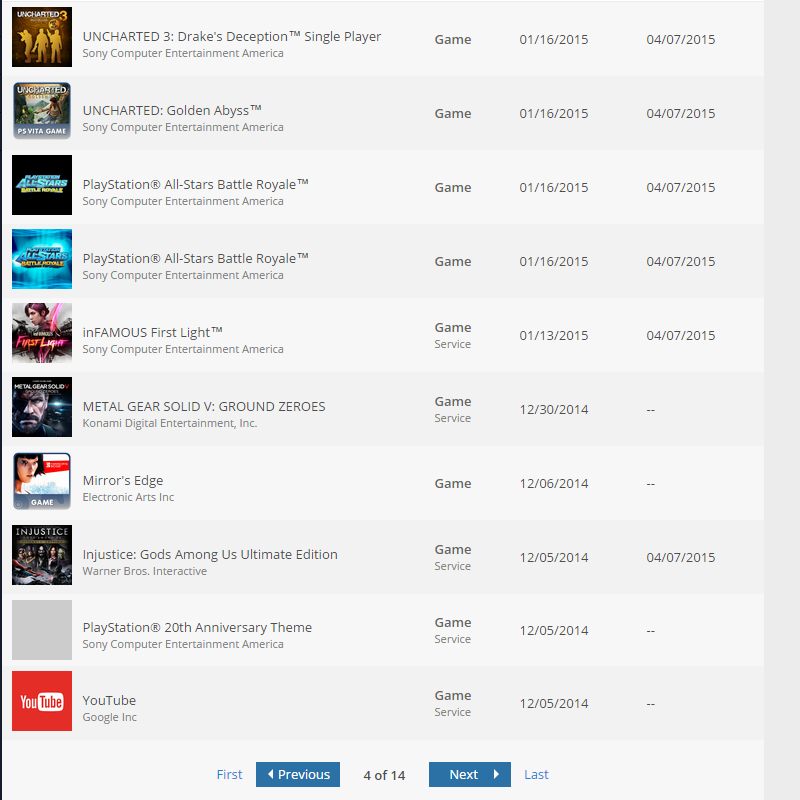Image resolution: width=800 pixels, height=800 pixels.
Task: Click 'Konami Digital Entertainment, Inc.' publisher text
Action: (170, 423)
